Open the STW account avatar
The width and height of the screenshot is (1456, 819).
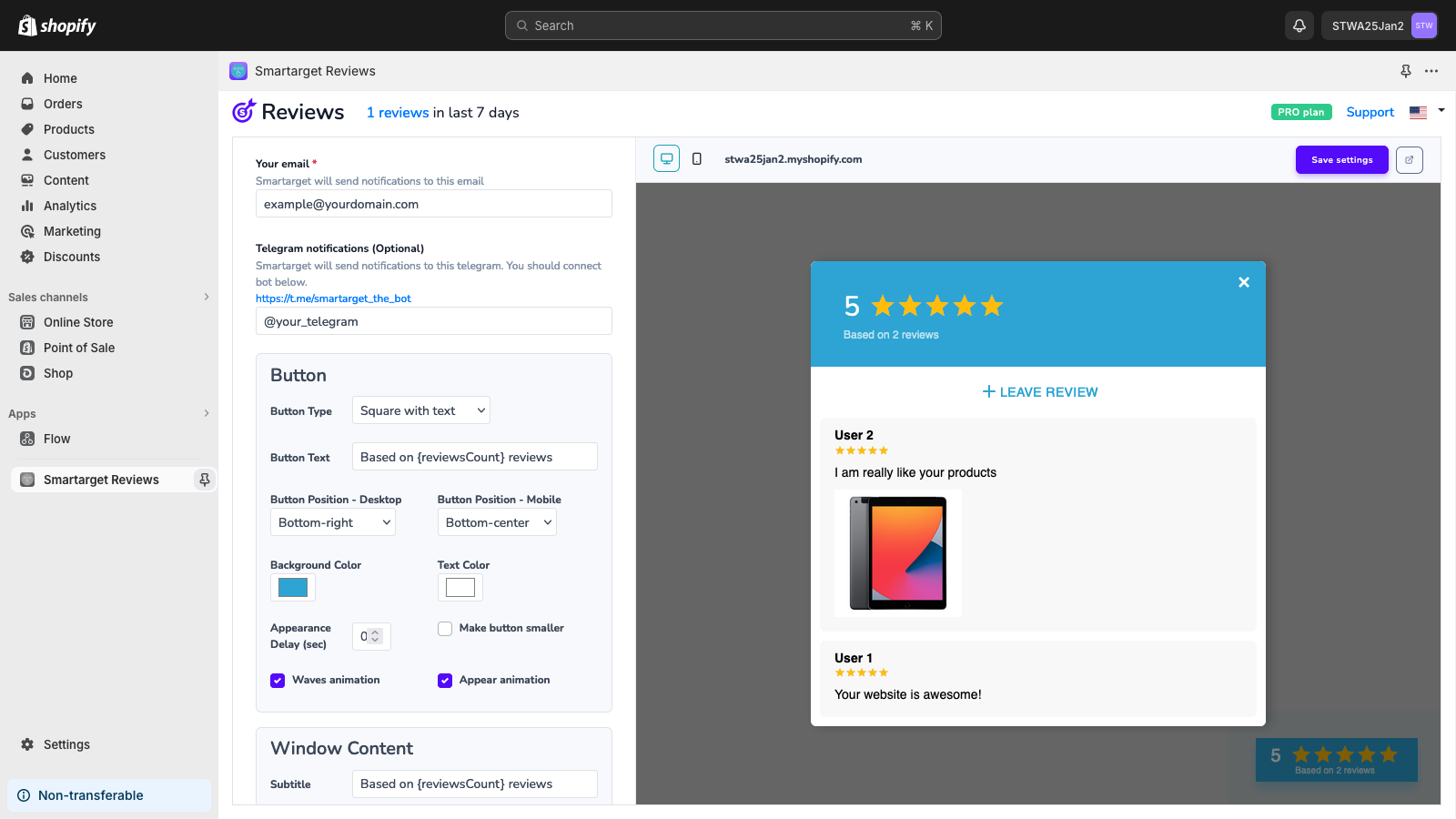tap(1424, 25)
